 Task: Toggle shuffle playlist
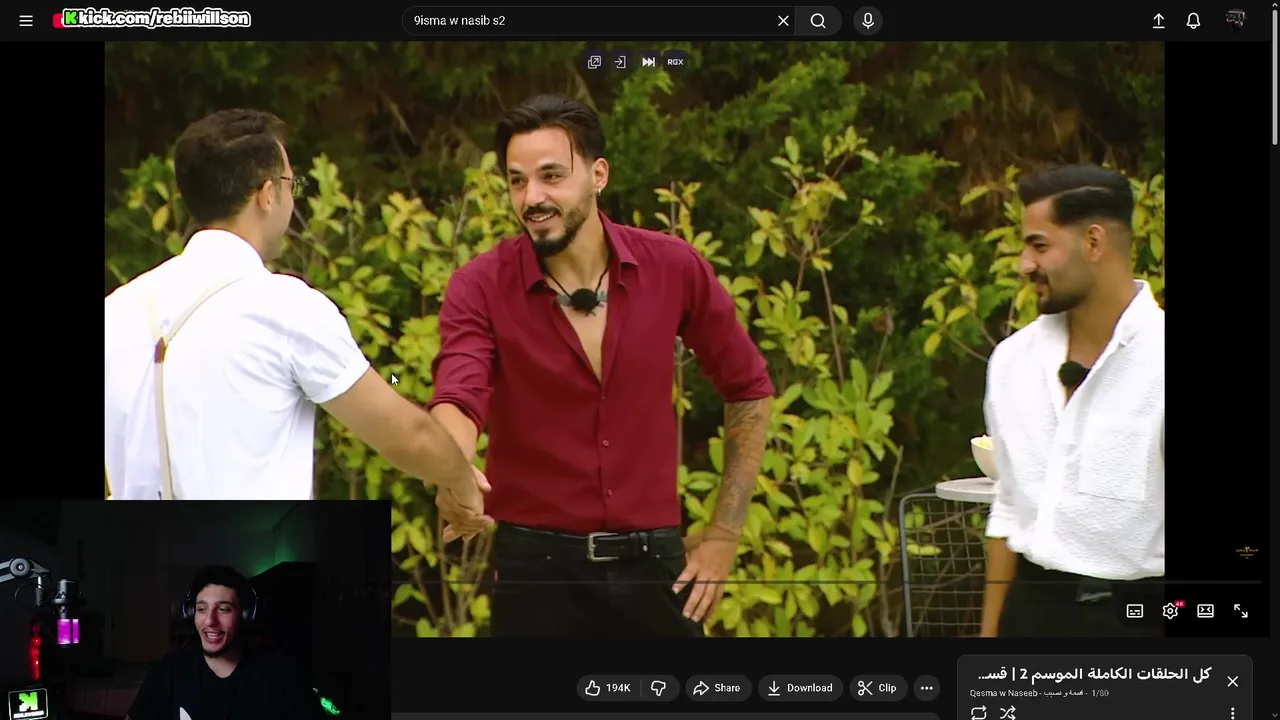(1007, 712)
